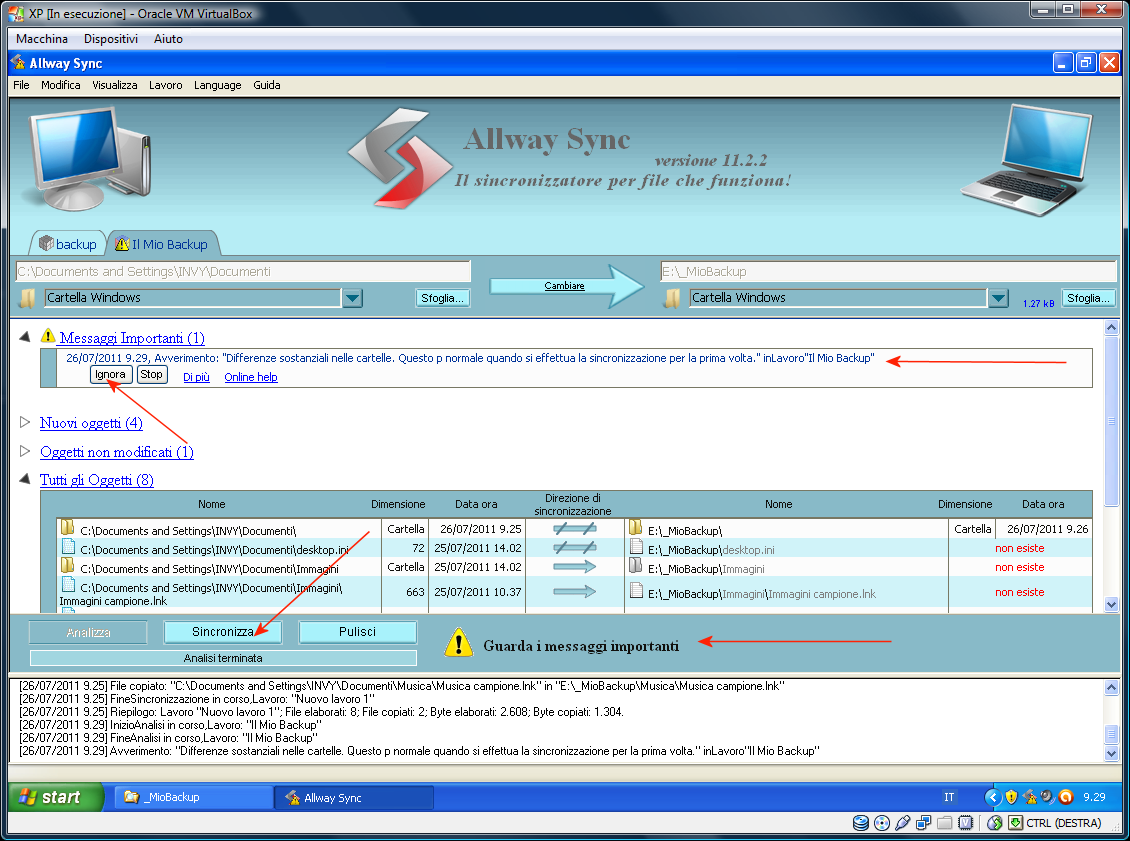Screen dimensions: 1130x841
Task: Click the Tutti gli Oggetti (8) link
Action: click(x=97, y=480)
